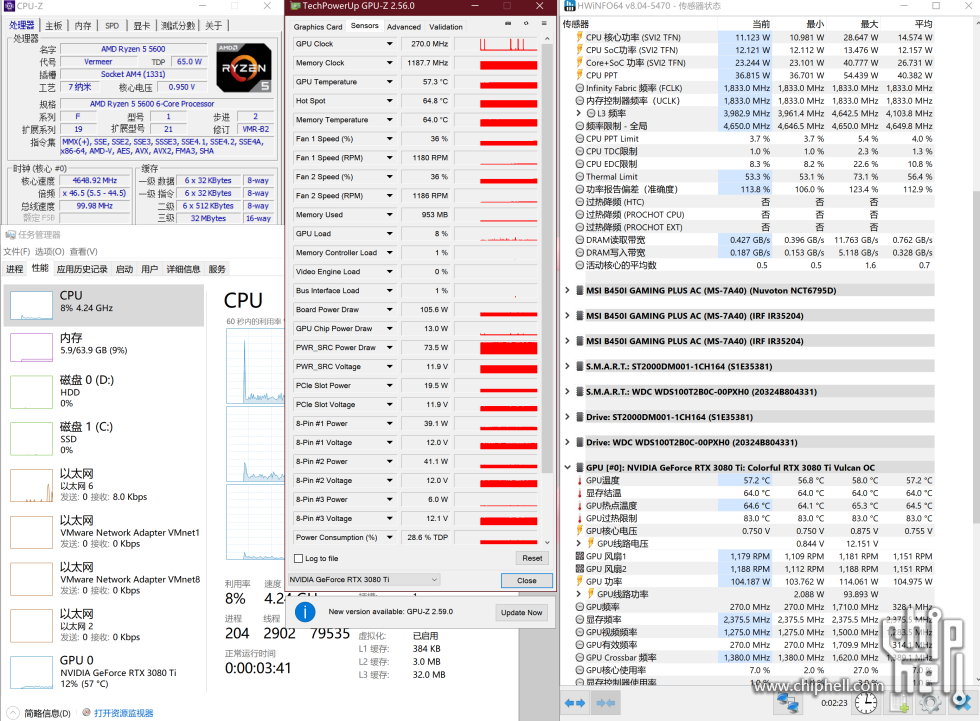Switch to GPU-Z Validation tab

point(446,27)
